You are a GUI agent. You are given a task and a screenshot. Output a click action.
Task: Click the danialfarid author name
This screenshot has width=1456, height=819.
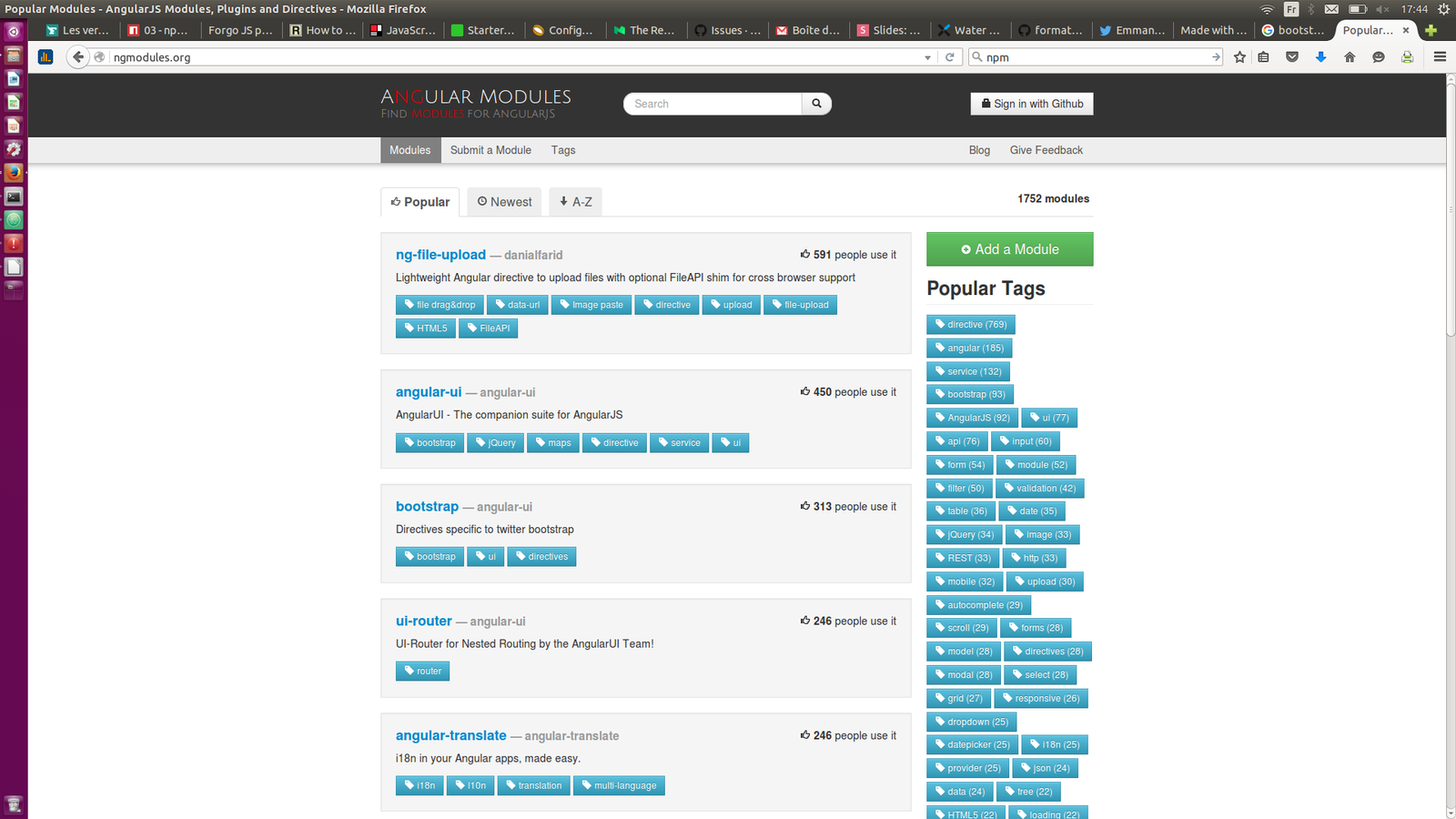point(533,256)
